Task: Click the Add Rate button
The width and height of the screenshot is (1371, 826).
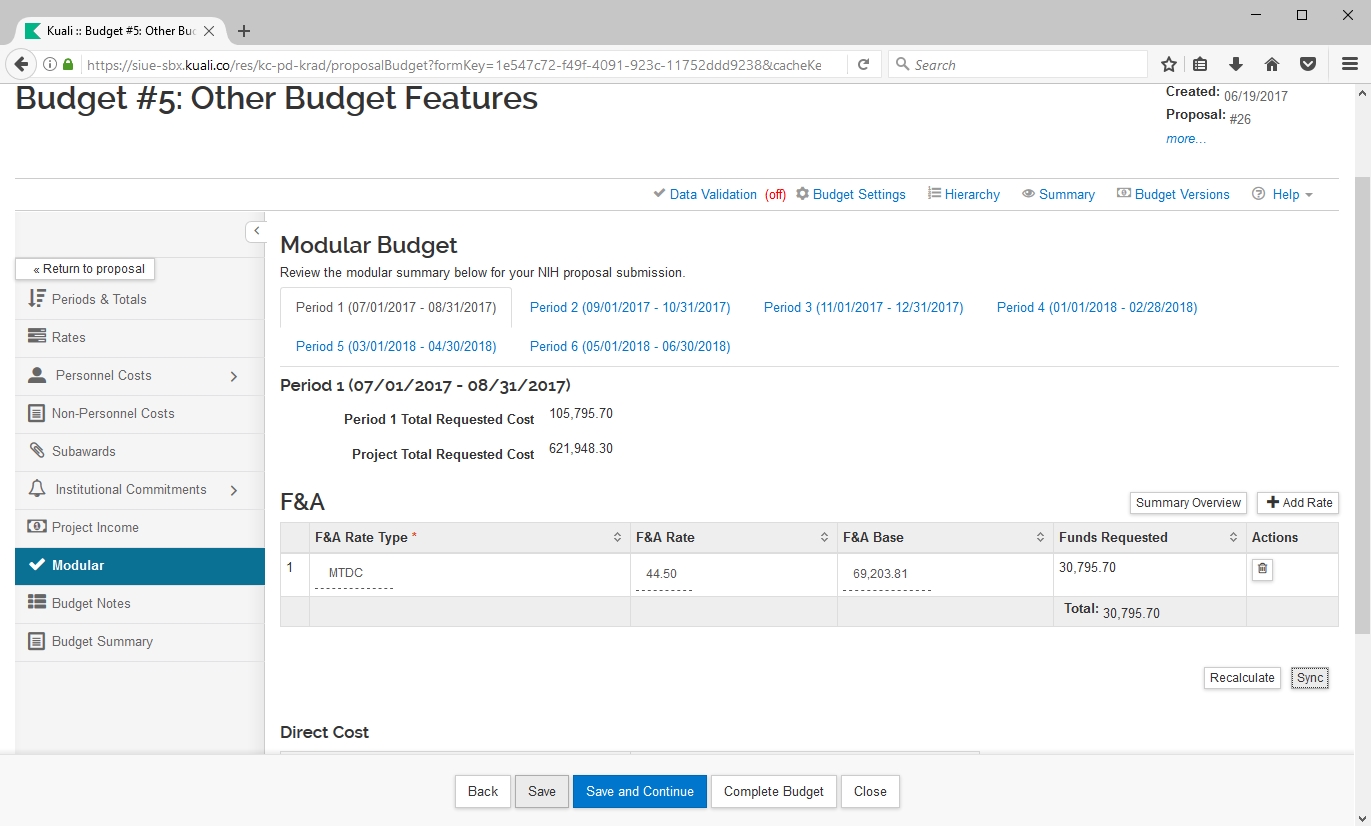Action: pos(1298,503)
